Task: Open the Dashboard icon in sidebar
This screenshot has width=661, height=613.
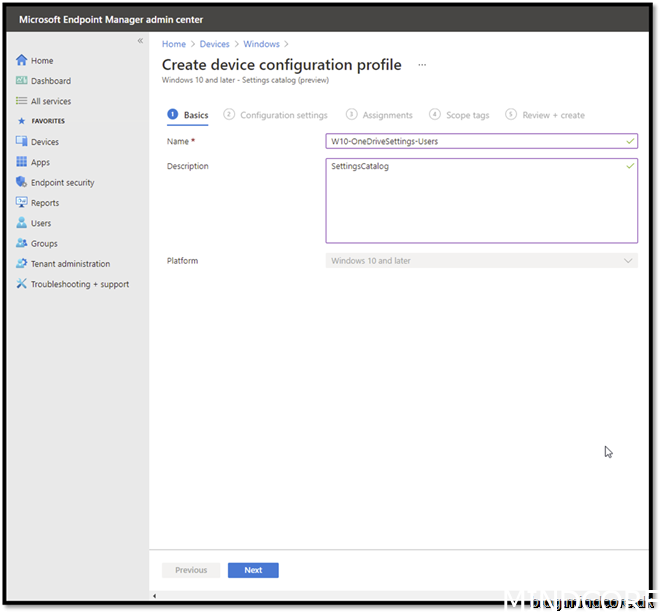Action: [21, 81]
